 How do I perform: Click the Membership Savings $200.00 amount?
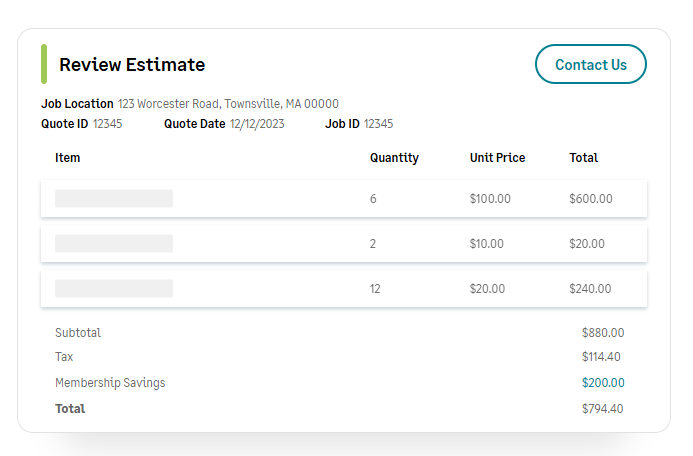tap(603, 383)
